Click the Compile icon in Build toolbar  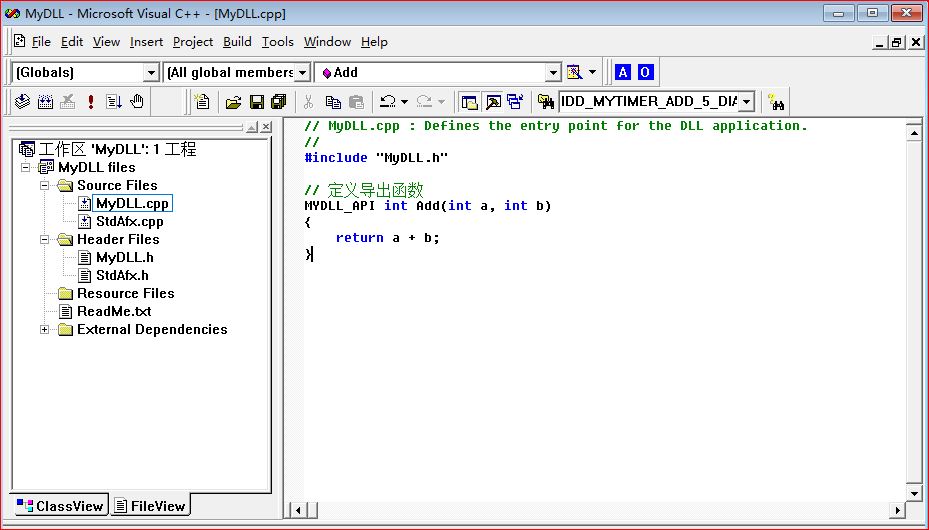23,102
